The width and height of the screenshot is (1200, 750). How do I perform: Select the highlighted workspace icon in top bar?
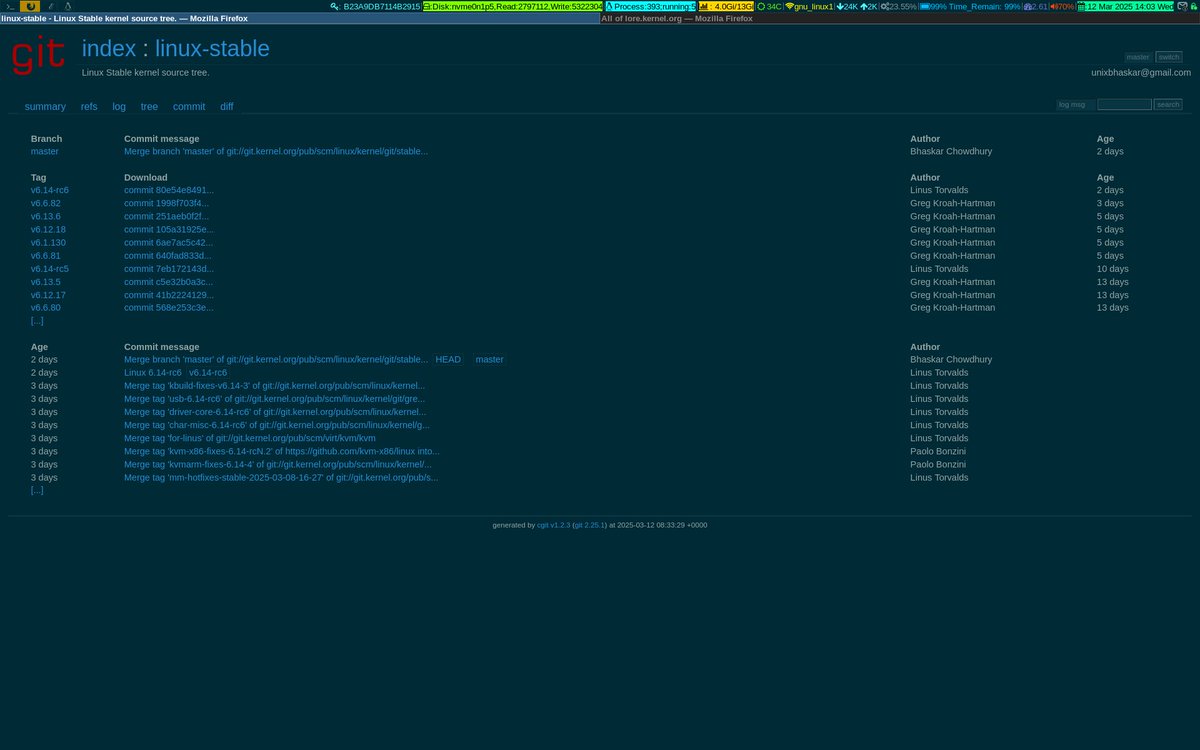[30, 6]
